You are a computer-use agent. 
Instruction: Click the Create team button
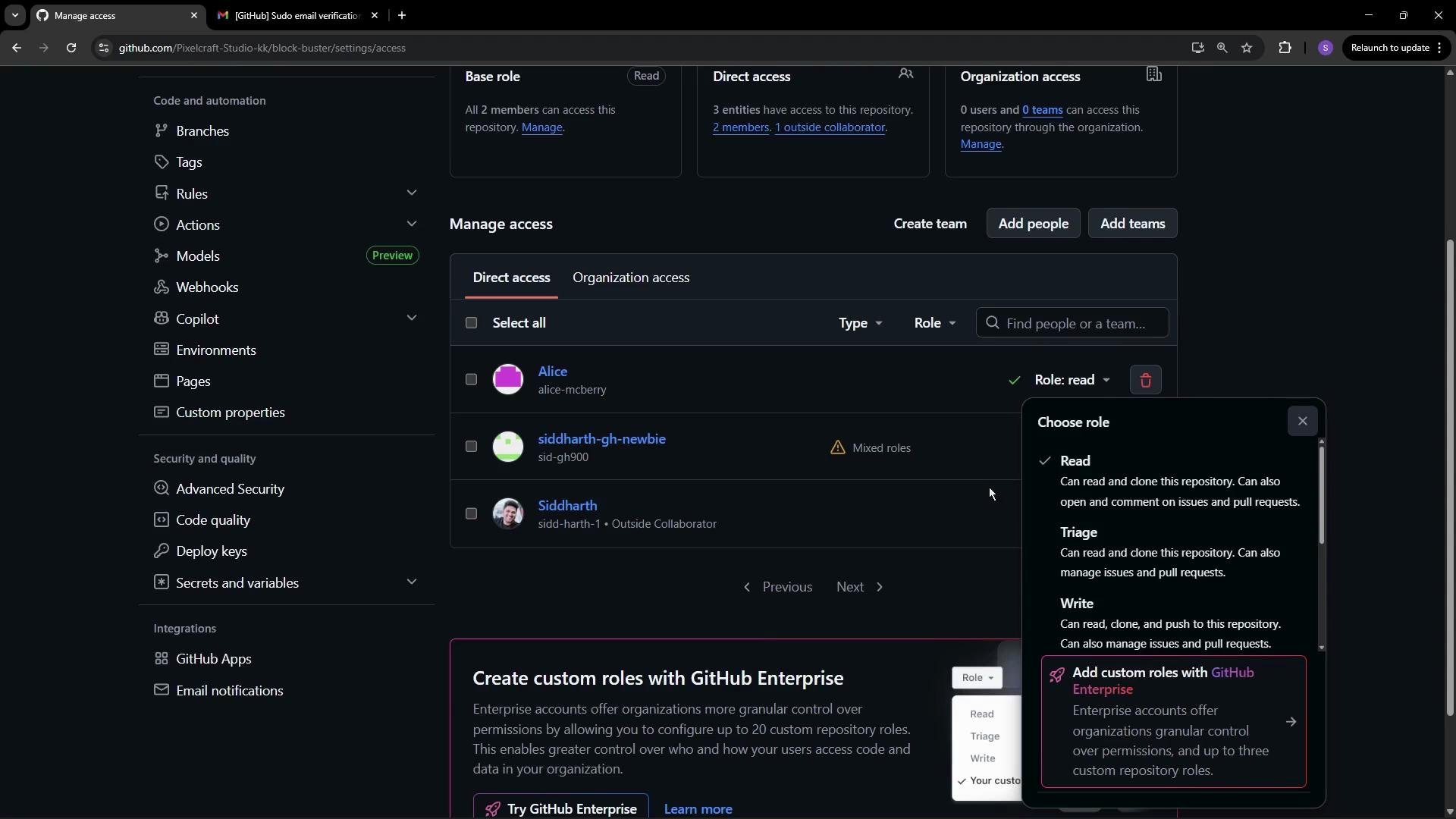coord(930,224)
